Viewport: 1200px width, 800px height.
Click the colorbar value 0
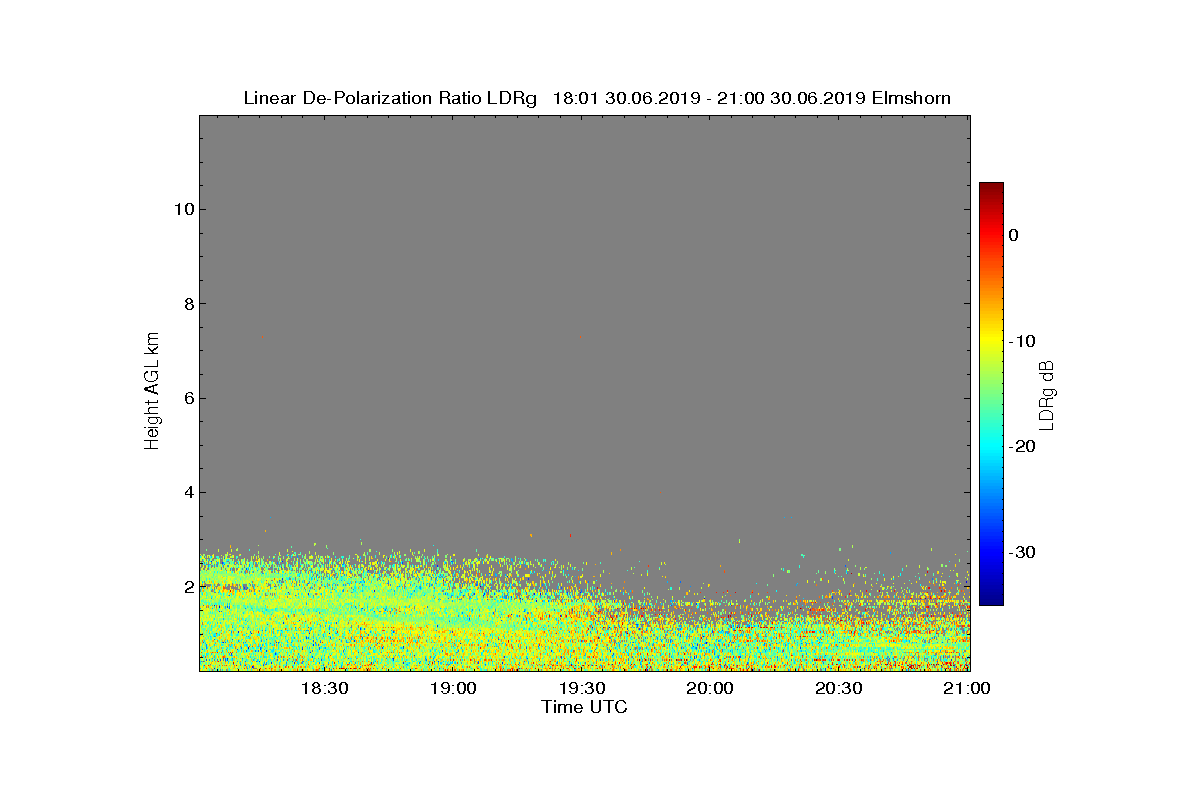coord(1013,235)
